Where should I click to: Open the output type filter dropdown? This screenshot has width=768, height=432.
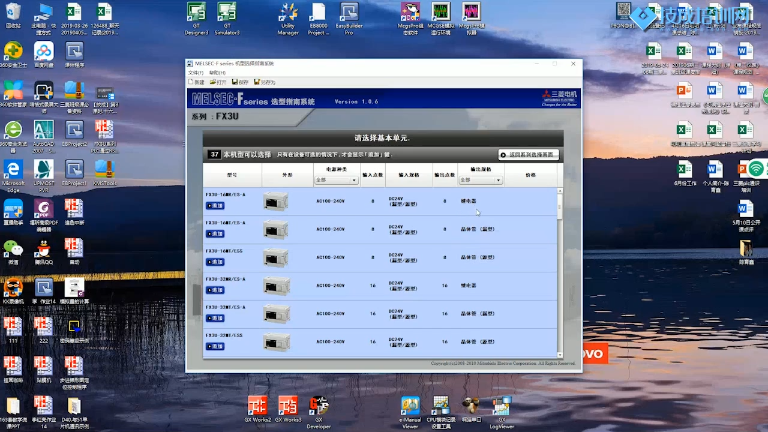pyautogui.click(x=480, y=180)
